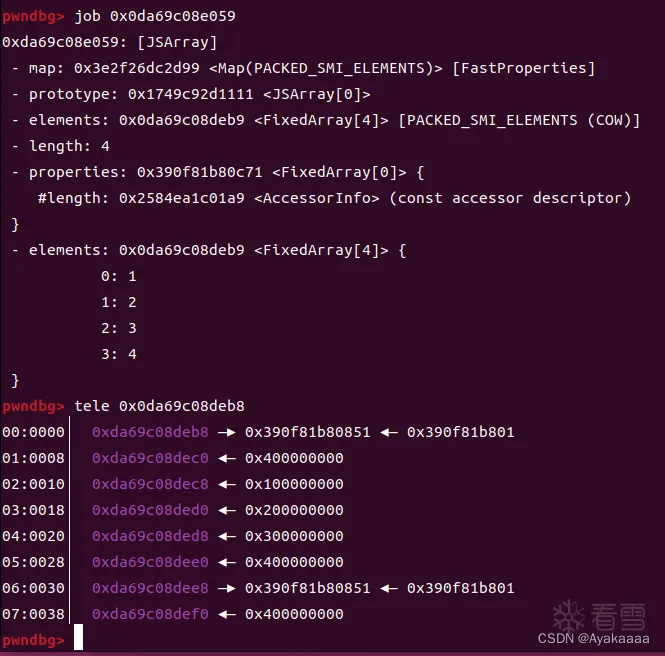Screen dimensions: 665x656
Task: Select the value 0x200000000
Action: click(x=294, y=510)
